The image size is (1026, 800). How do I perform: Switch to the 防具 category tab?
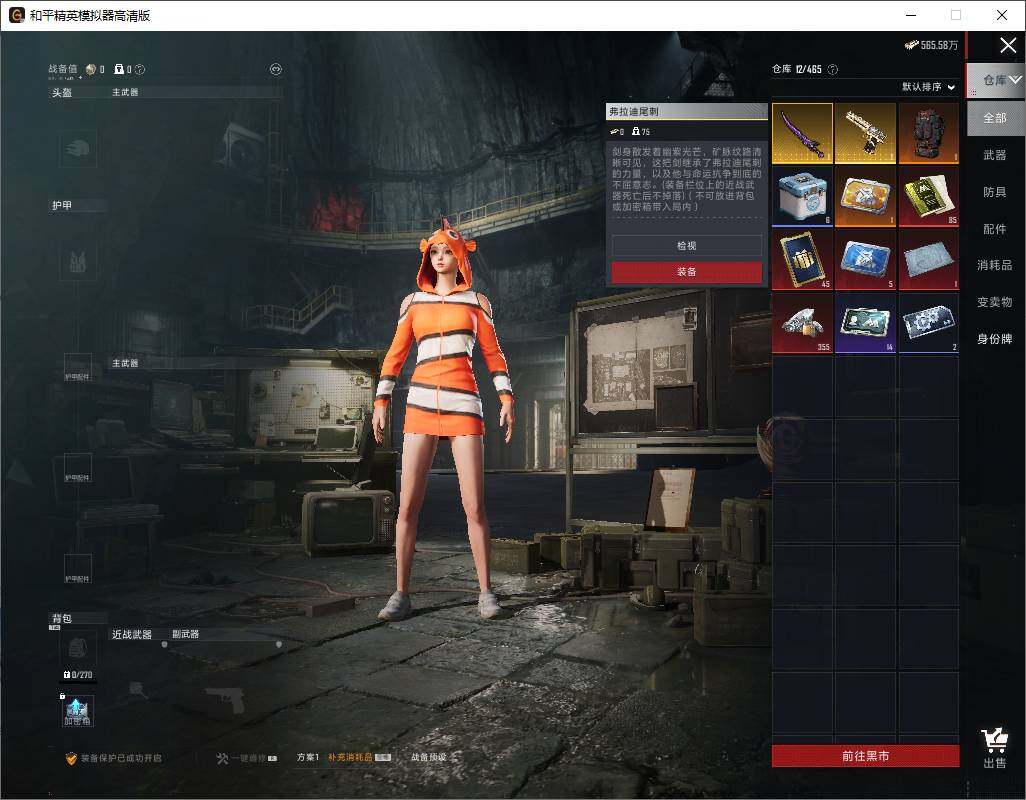pyautogui.click(x=995, y=192)
